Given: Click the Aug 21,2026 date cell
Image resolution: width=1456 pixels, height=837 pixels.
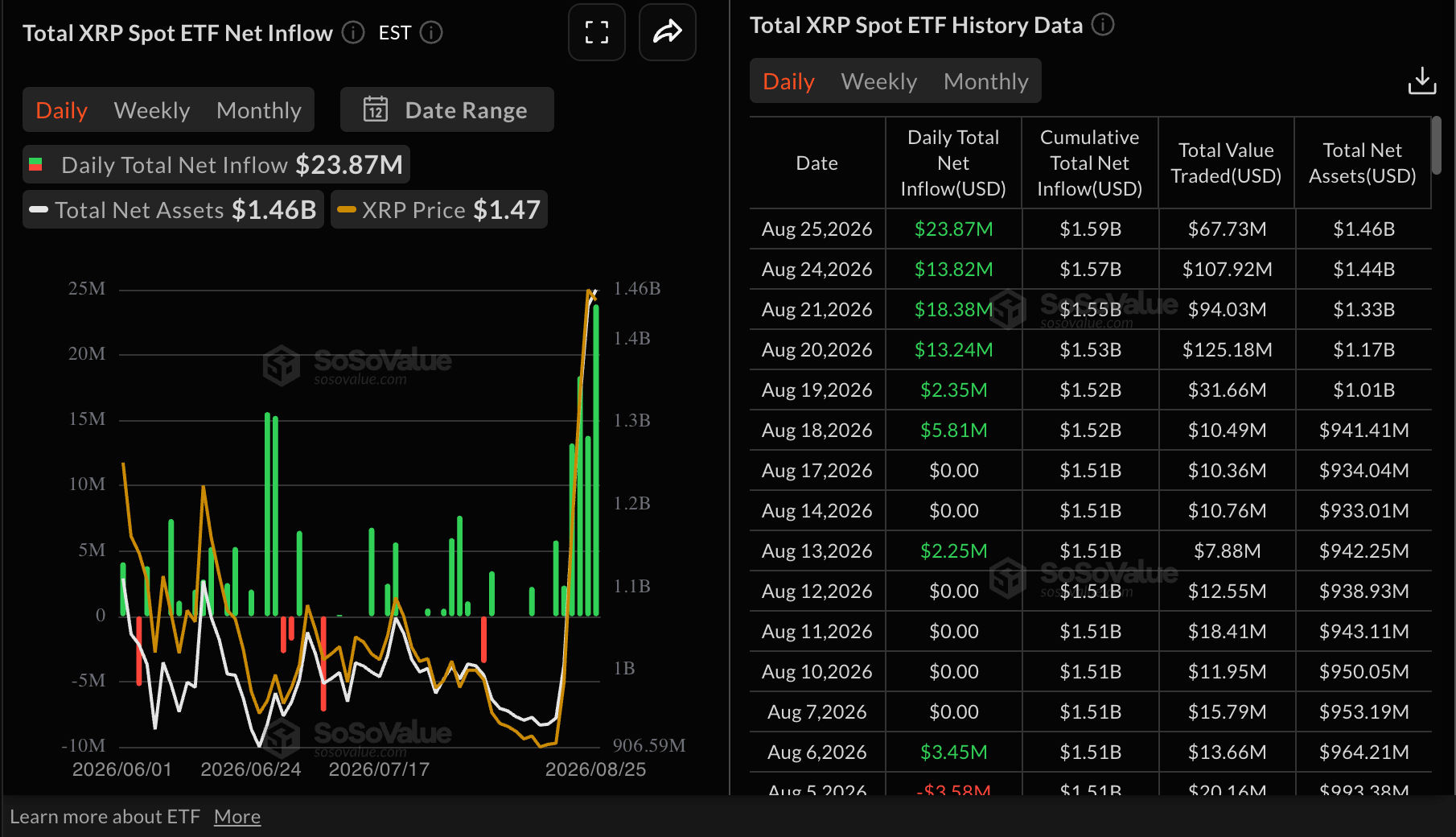Looking at the screenshot, I should tap(817, 309).
